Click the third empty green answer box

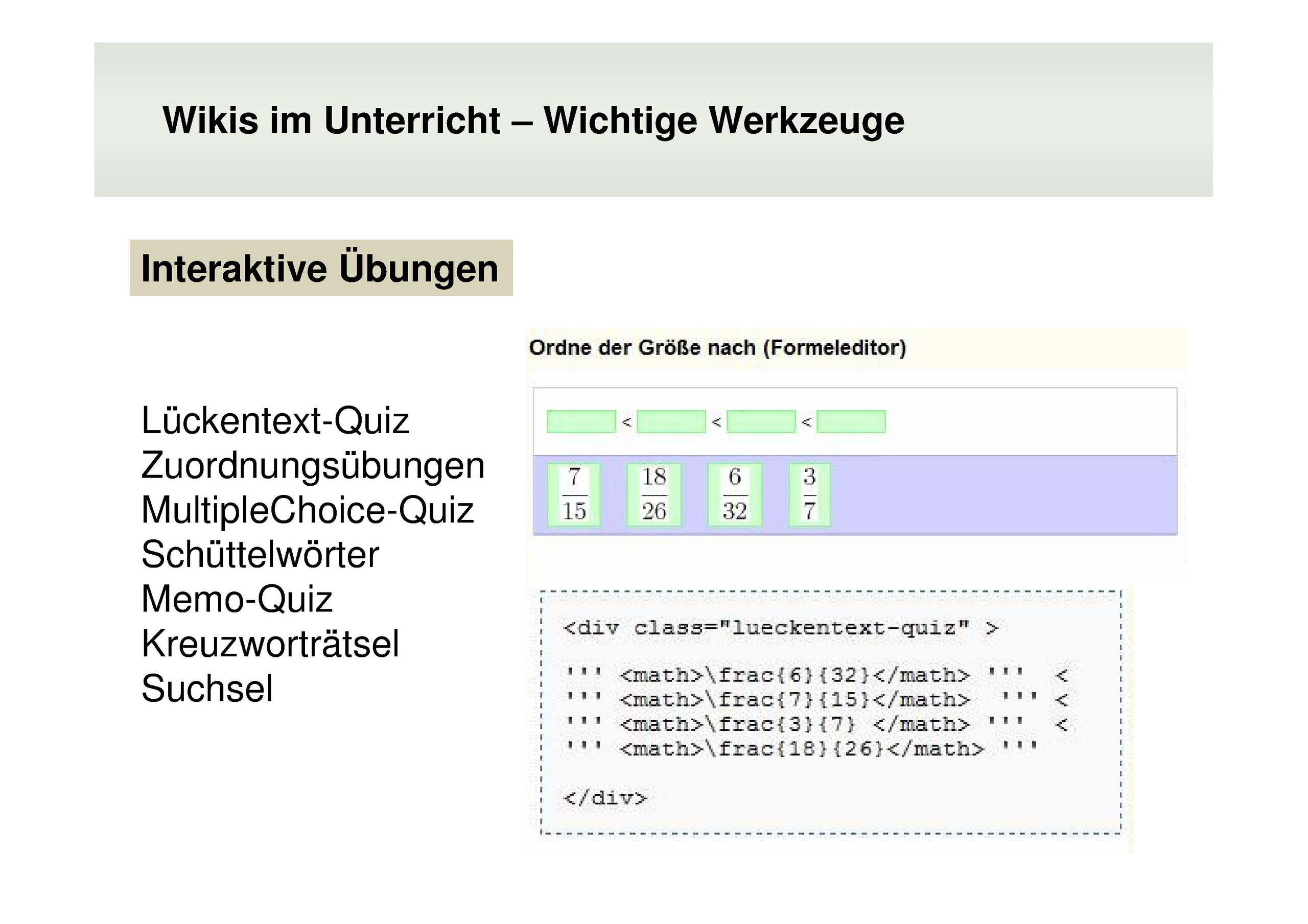pos(761,421)
